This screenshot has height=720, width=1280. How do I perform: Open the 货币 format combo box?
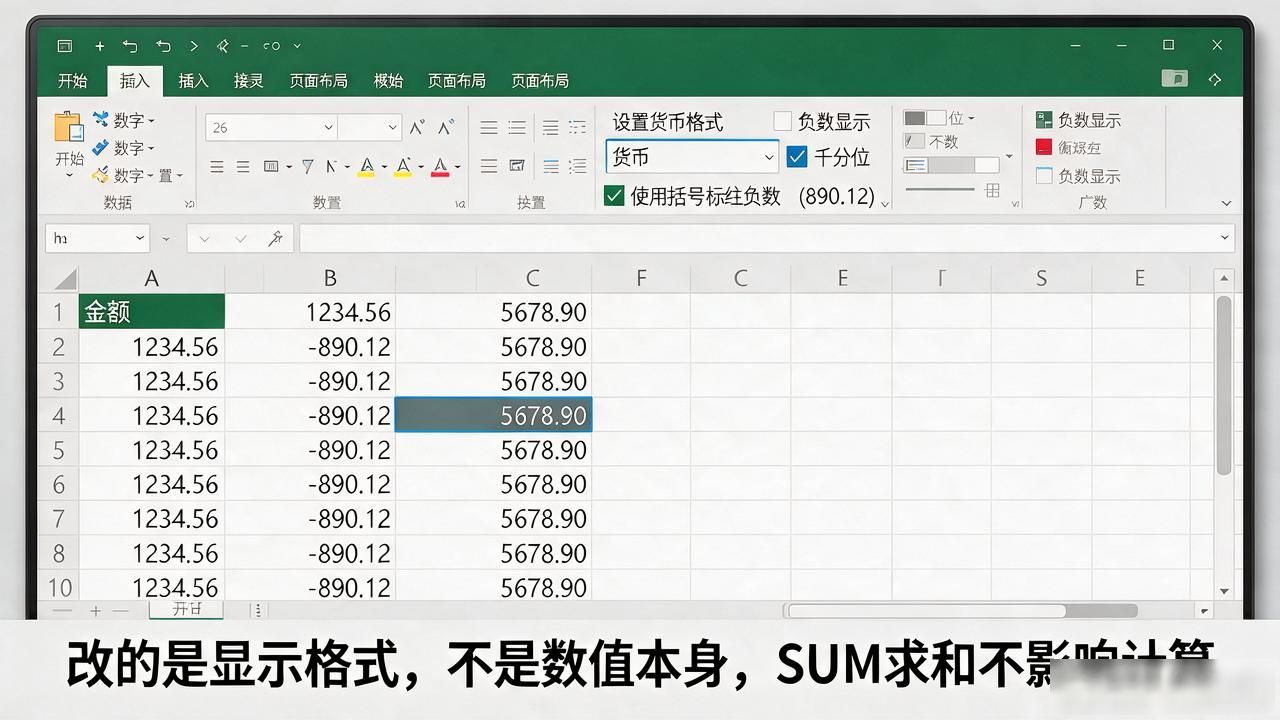[x=692, y=157]
